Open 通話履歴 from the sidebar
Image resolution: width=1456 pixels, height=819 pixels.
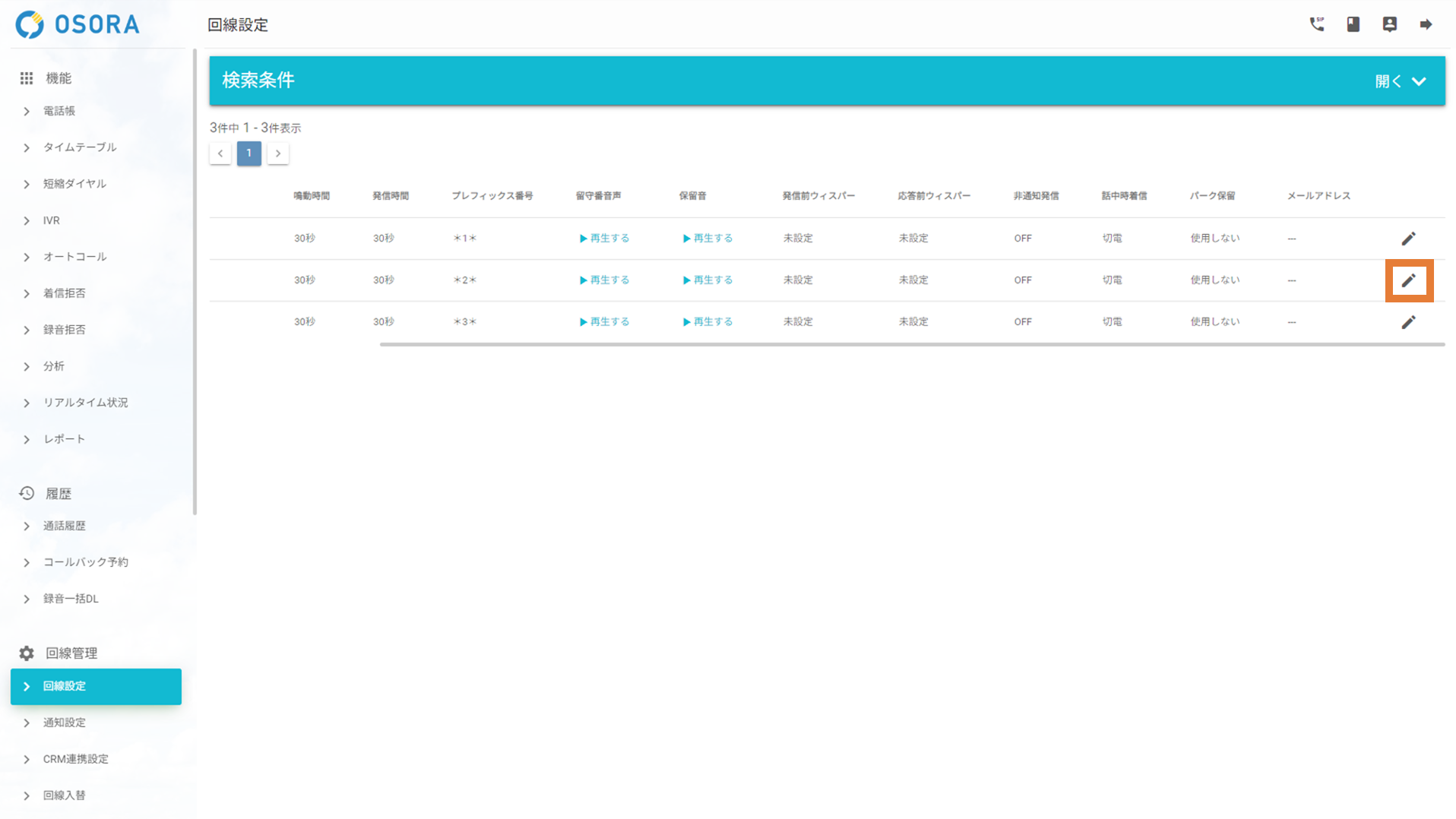pyautogui.click(x=64, y=526)
